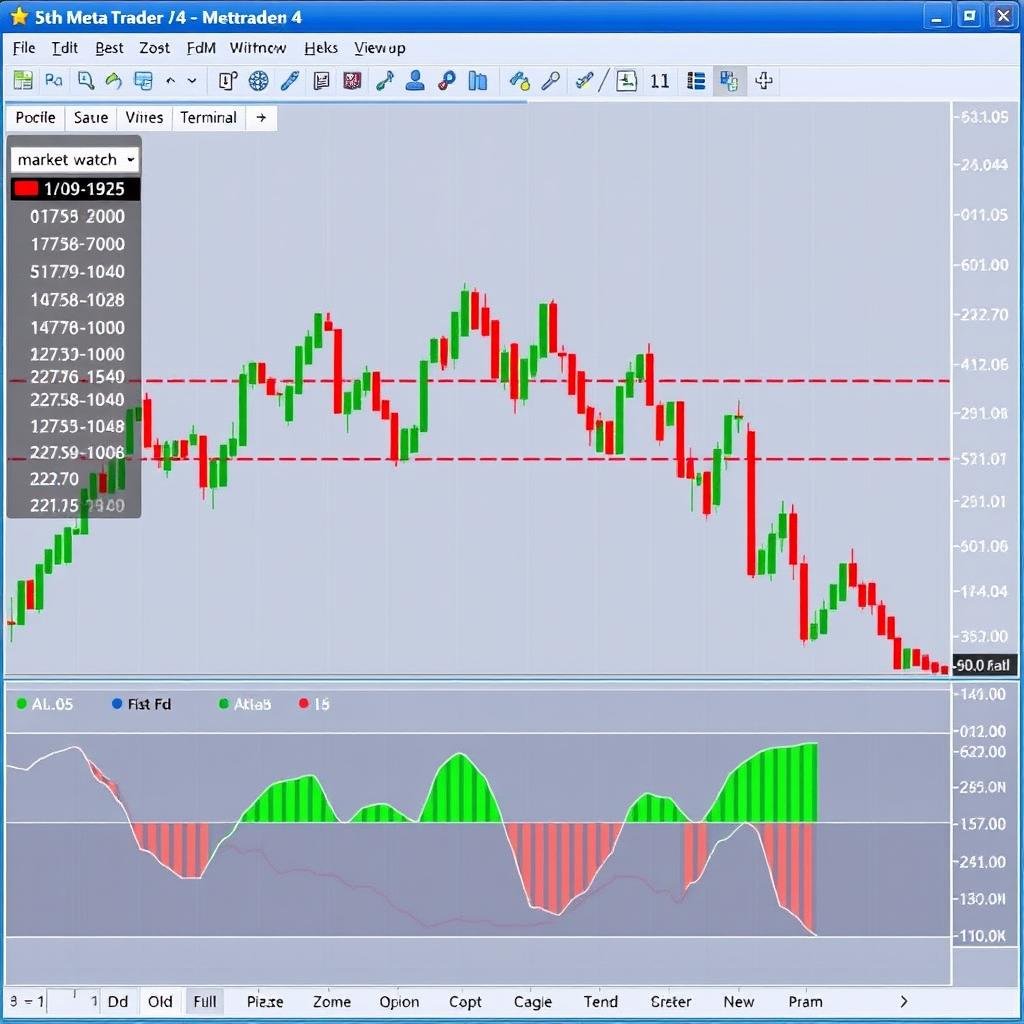Viewport: 1024px width, 1024px height.
Task: Open the tabs overflow arrow next to Terminal
Action: click(x=260, y=117)
